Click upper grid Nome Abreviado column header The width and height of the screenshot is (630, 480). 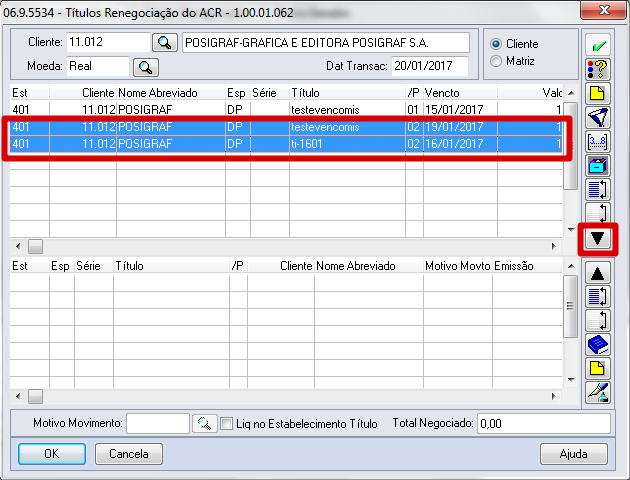point(171,93)
